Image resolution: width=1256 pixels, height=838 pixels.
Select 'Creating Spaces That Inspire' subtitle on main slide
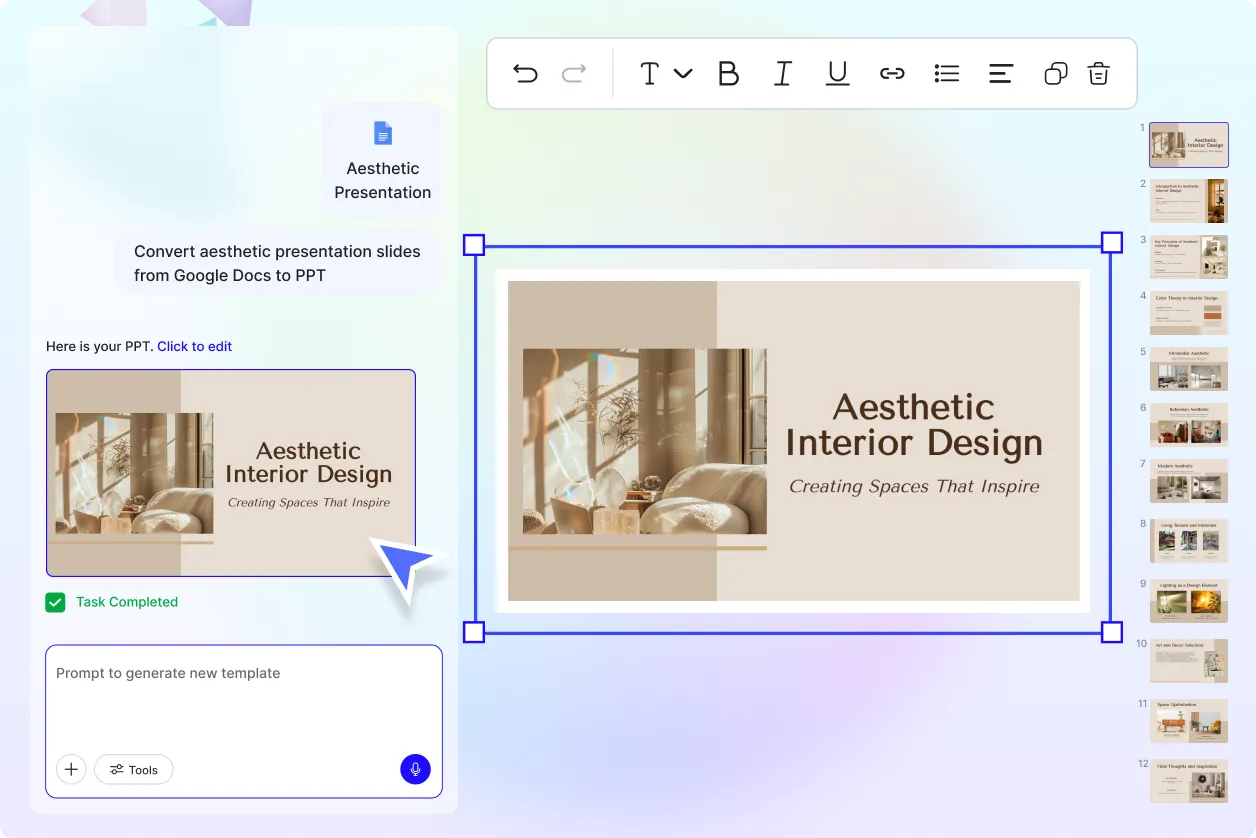click(x=914, y=487)
